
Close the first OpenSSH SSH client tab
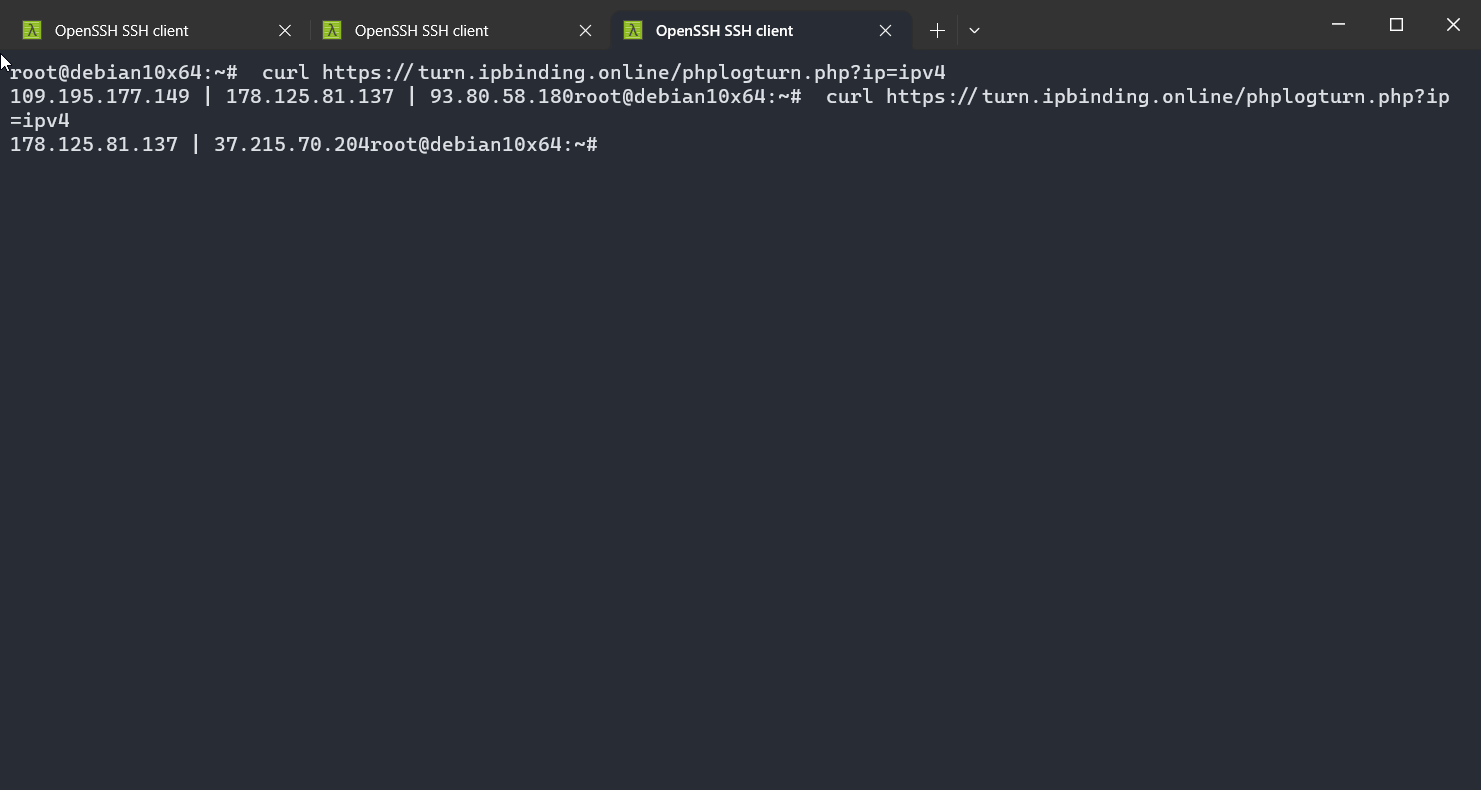pyautogui.click(x=285, y=31)
